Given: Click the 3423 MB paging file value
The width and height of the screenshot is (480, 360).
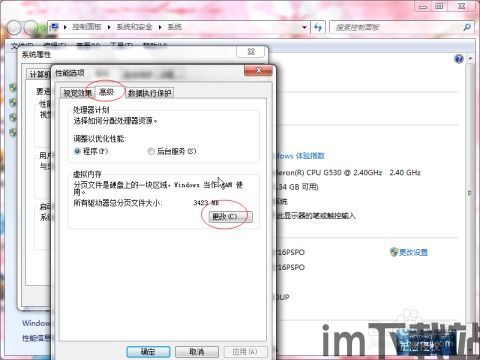Looking at the screenshot, I should pyautogui.click(x=206, y=203).
